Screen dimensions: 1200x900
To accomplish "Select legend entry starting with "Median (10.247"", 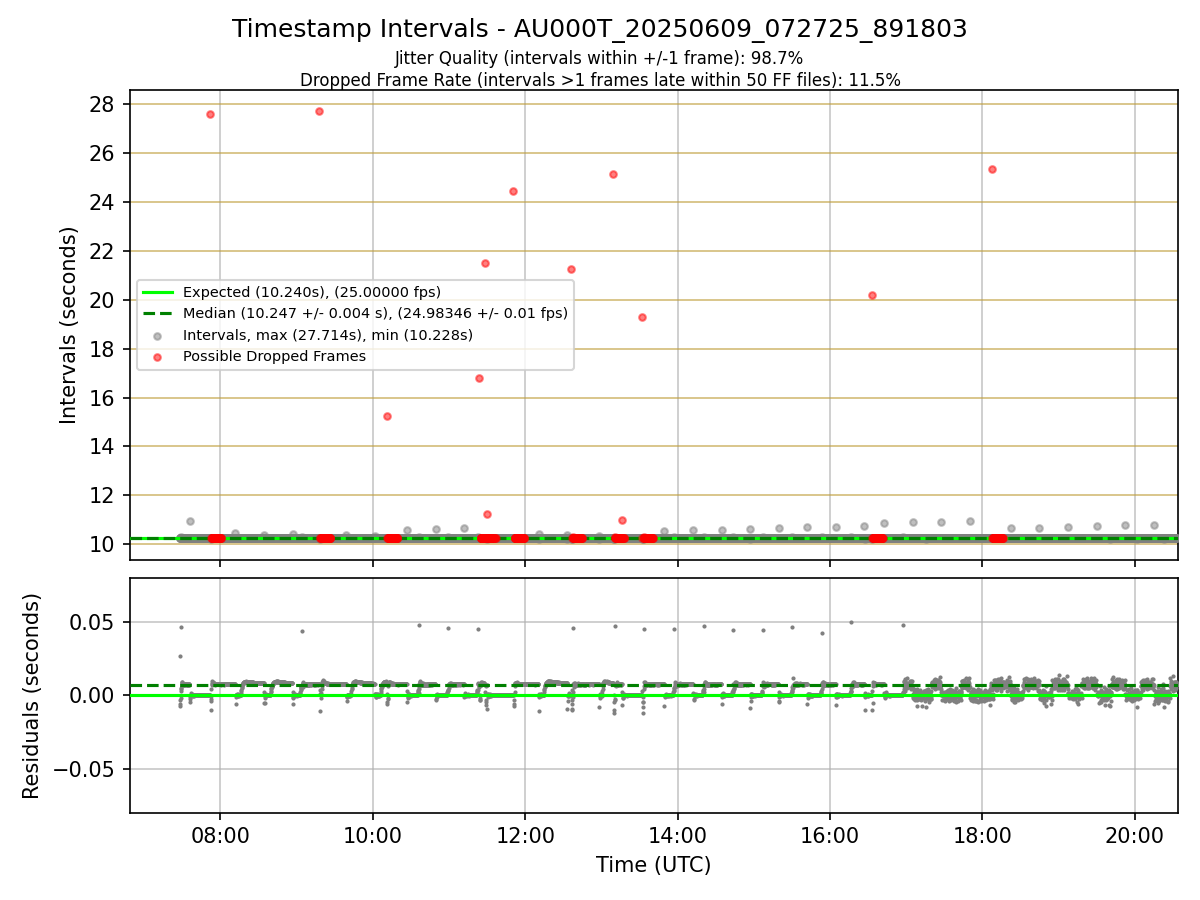I will click(x=375, y=313).
